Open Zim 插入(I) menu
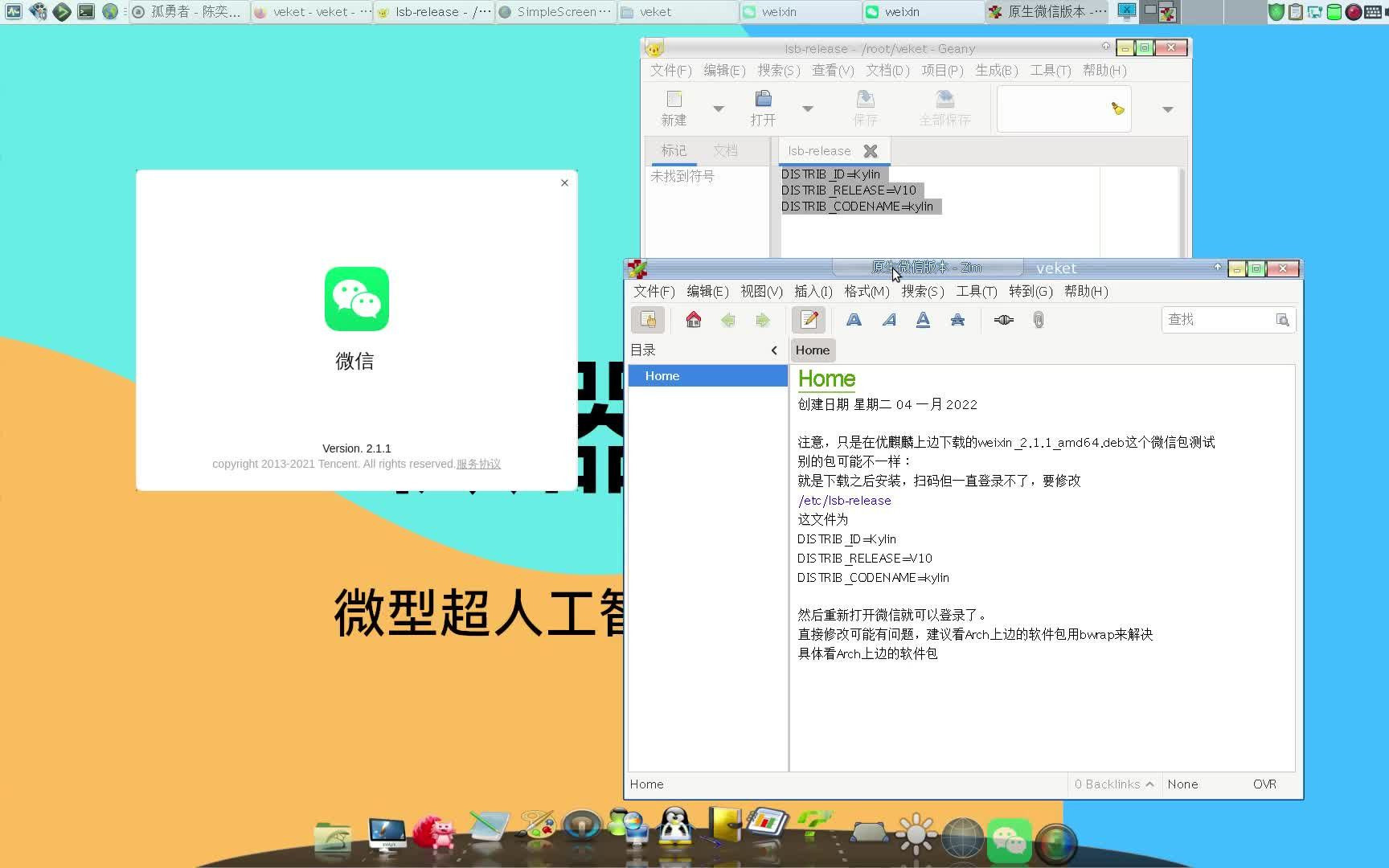 tap(813, 292)
